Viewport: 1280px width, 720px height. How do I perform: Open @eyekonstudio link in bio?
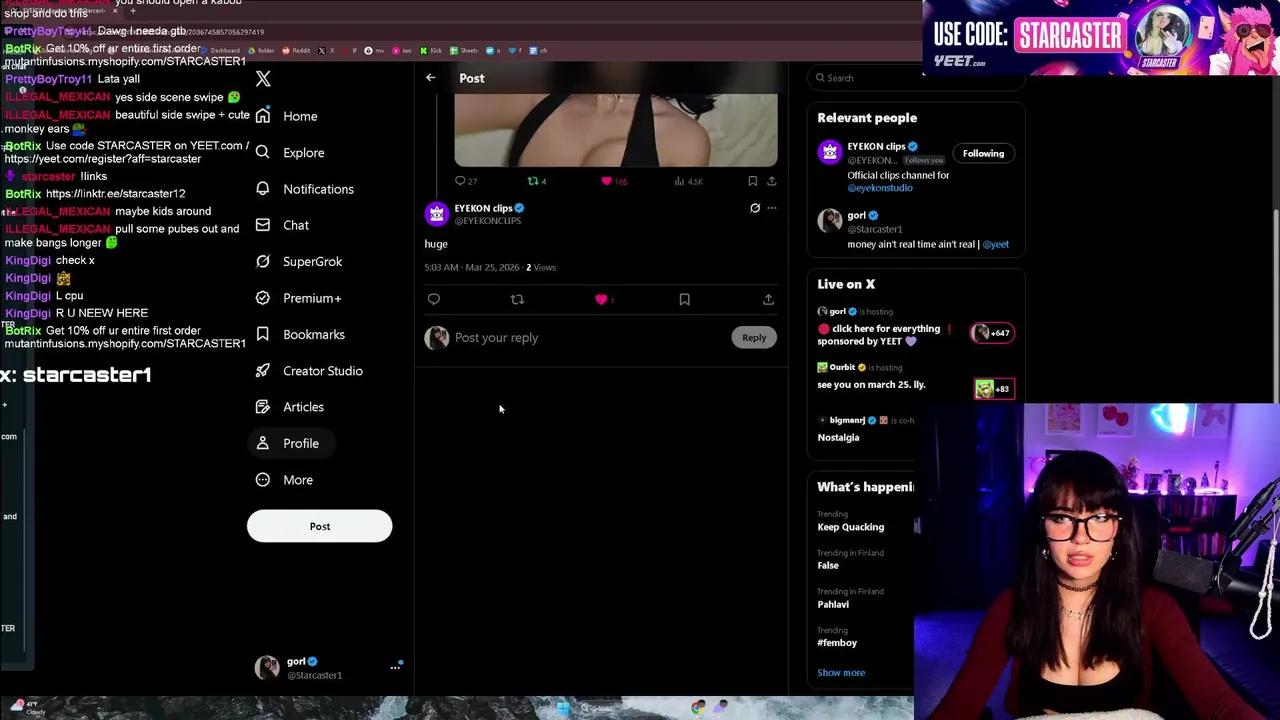(880, 188)
